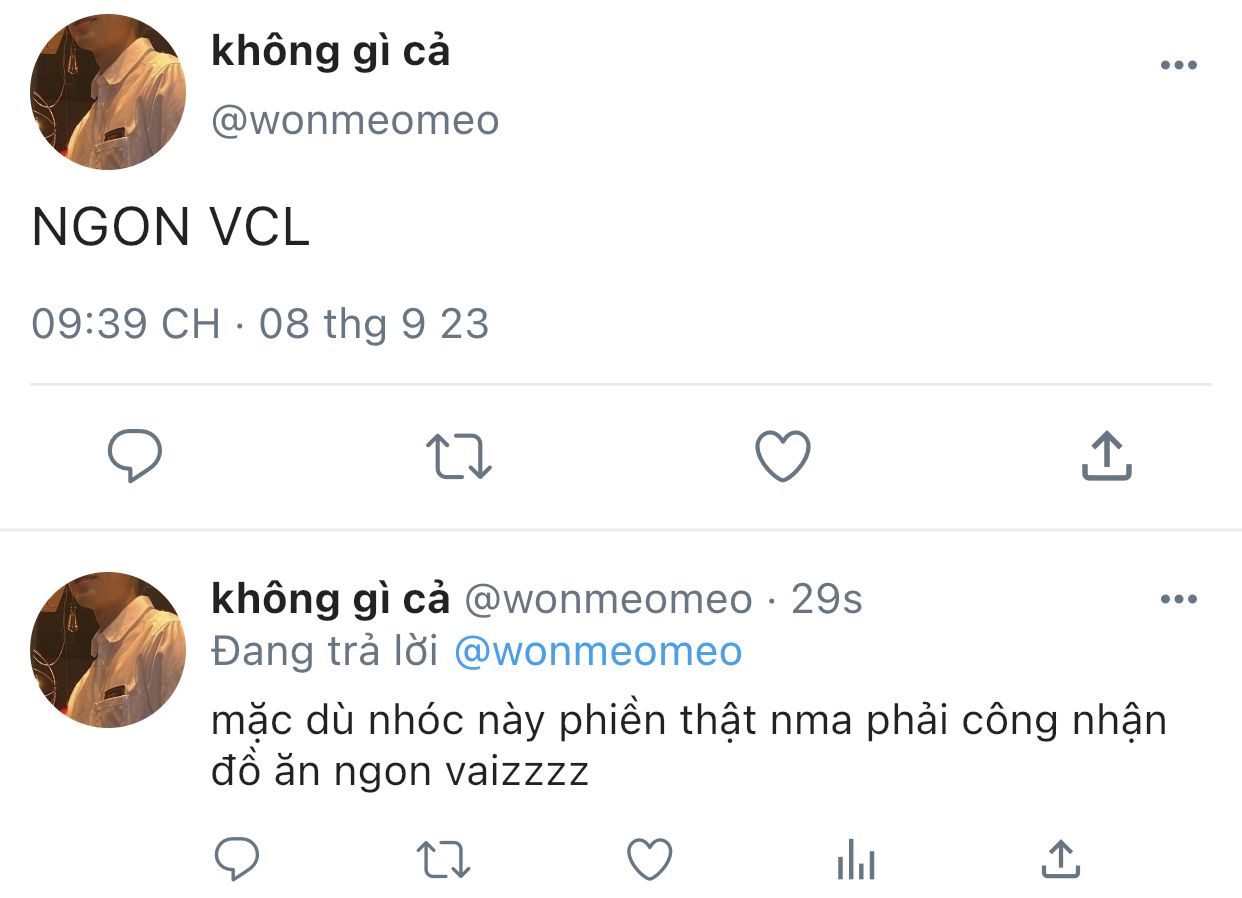This screenshot has height=898, width=1242.
Task: Share the 'đồ ăn ngon' reply tweet
Action: (x=1061, y=858)
